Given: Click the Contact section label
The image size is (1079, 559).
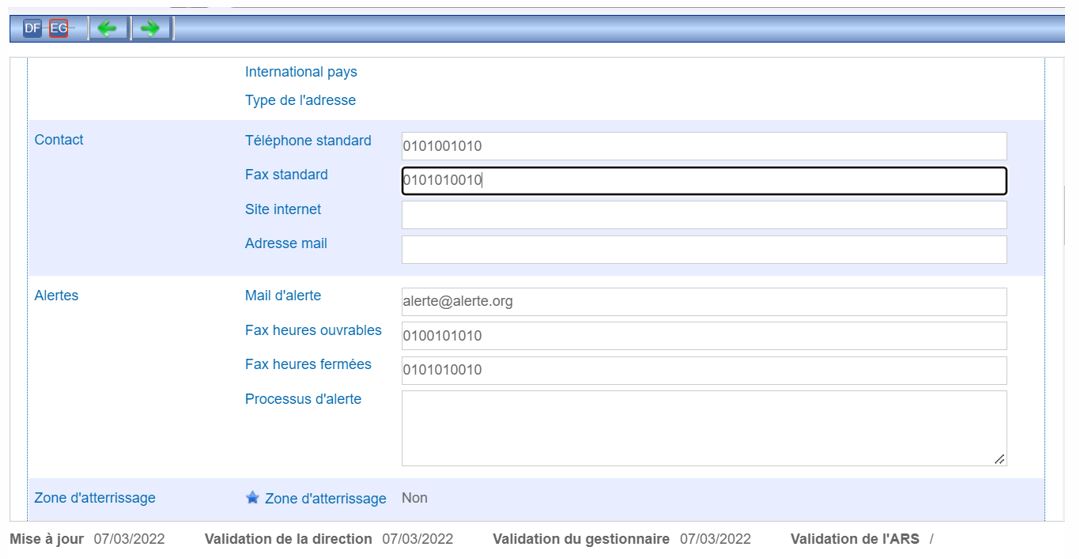Looking at the screenshot, I should [x=59, y=140].
